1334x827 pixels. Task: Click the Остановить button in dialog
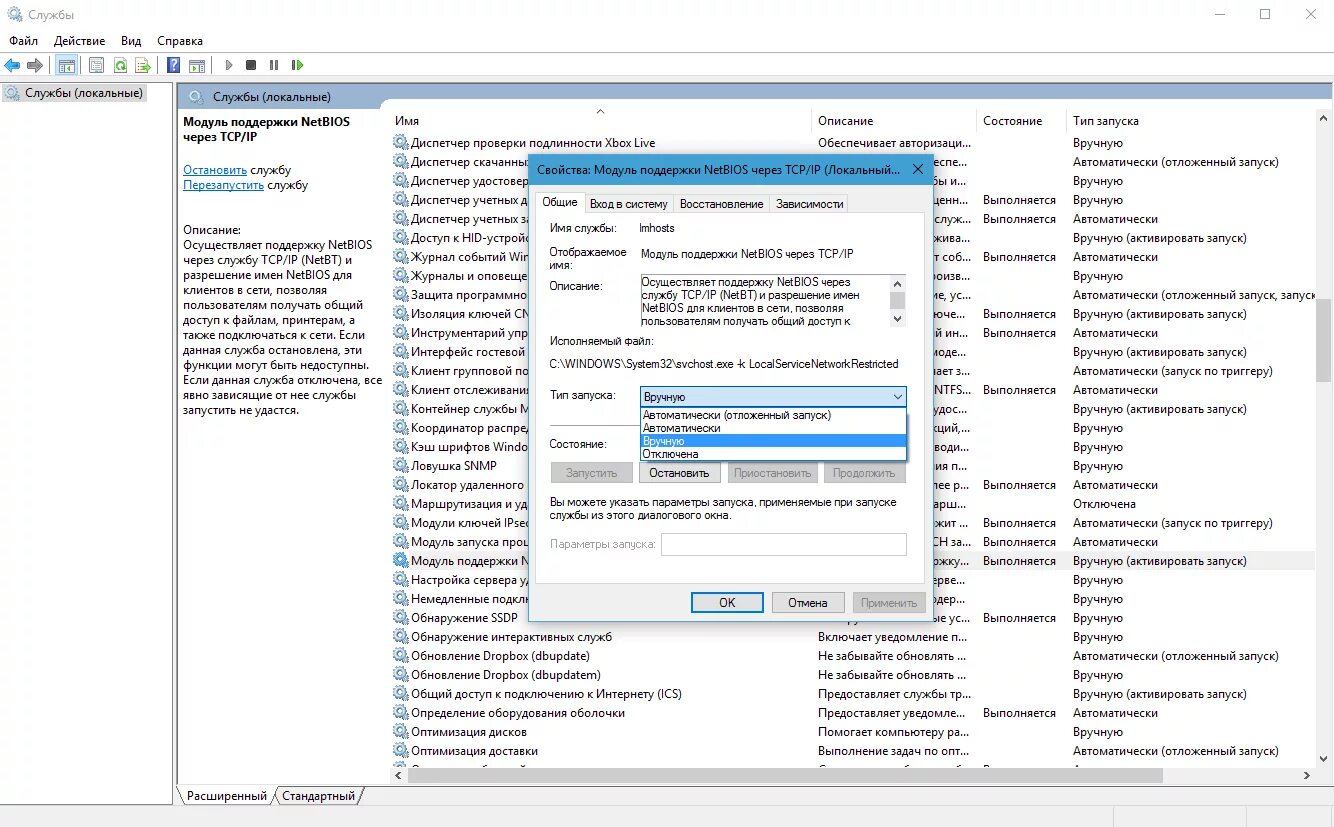pos(679,473)
